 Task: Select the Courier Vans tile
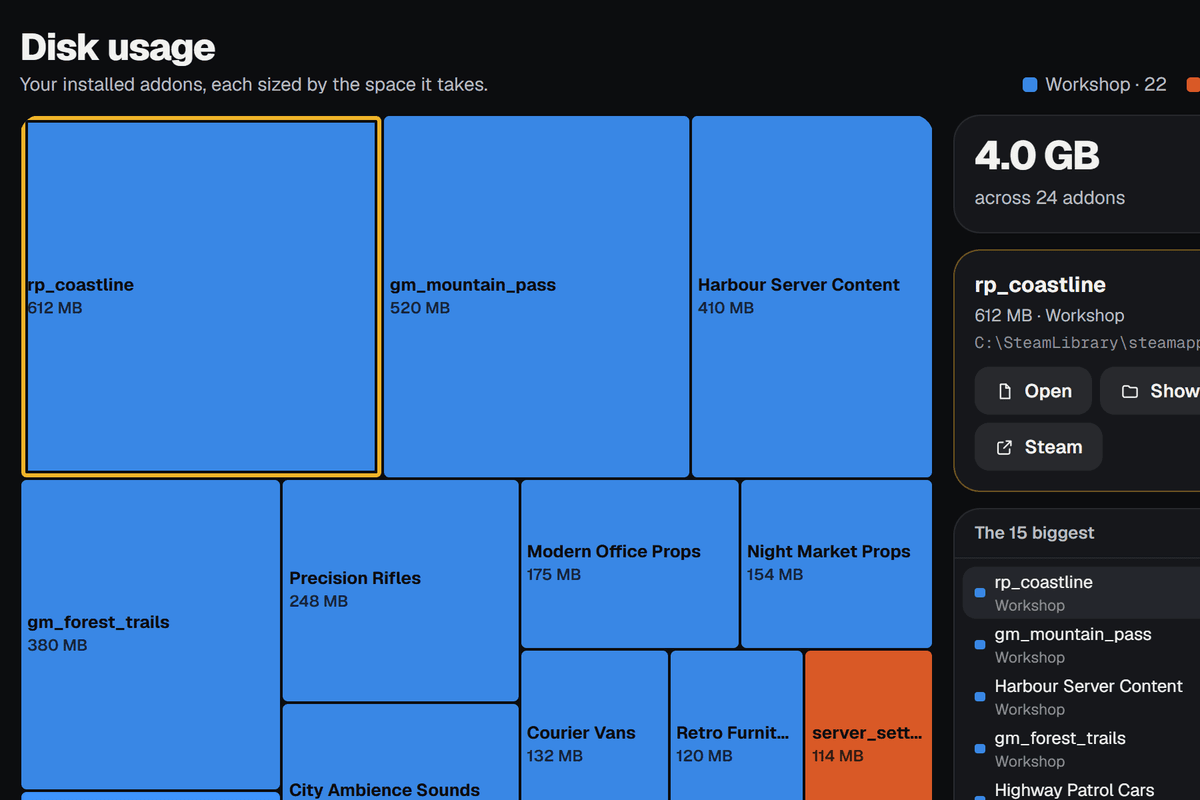coord(595,725)
